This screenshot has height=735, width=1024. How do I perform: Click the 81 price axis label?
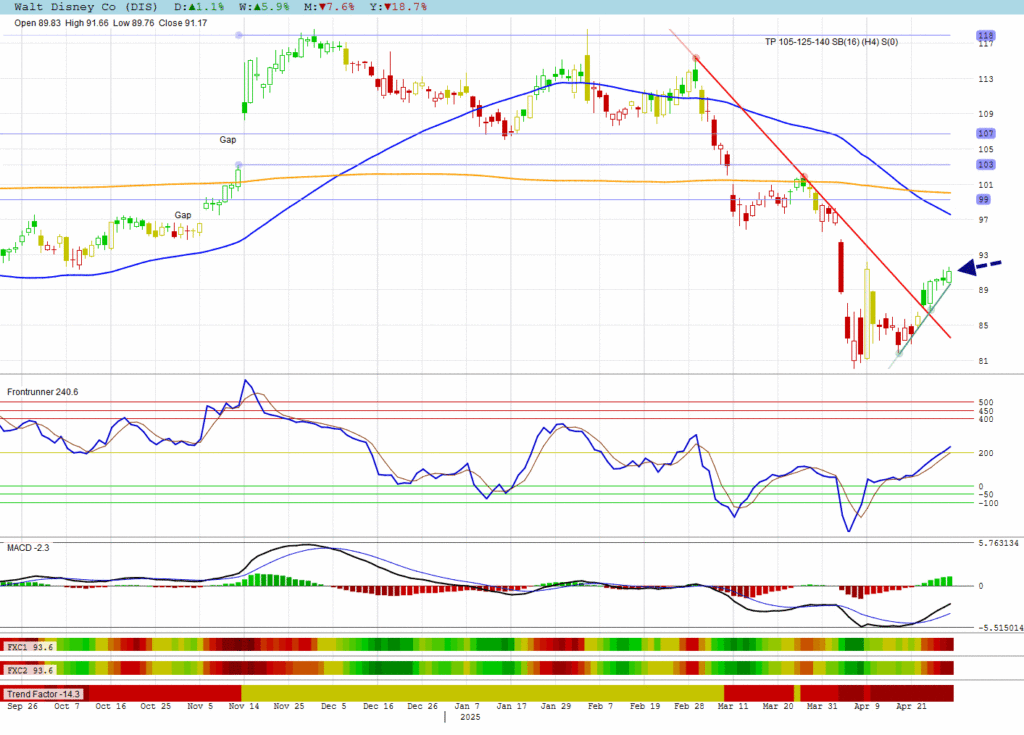pos(984,361)
